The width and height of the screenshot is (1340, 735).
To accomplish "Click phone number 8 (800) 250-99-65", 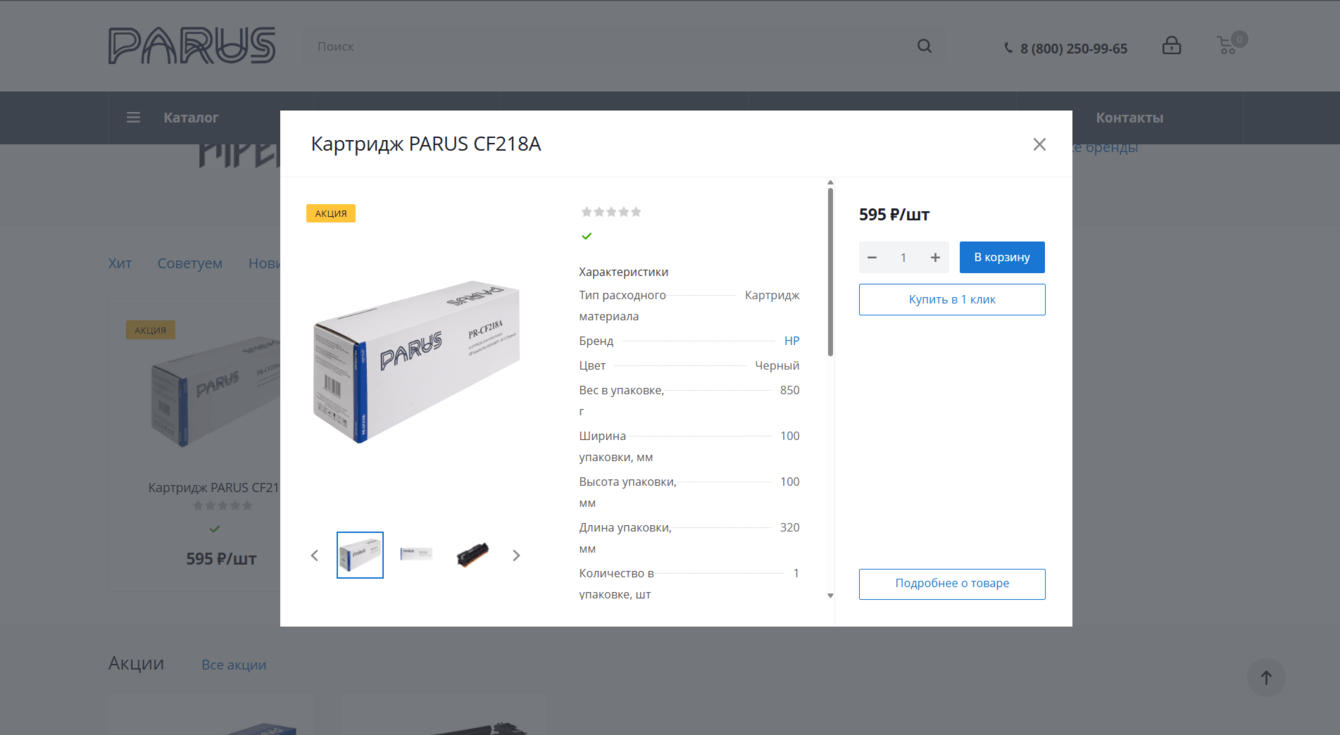I will point(1074,48).
